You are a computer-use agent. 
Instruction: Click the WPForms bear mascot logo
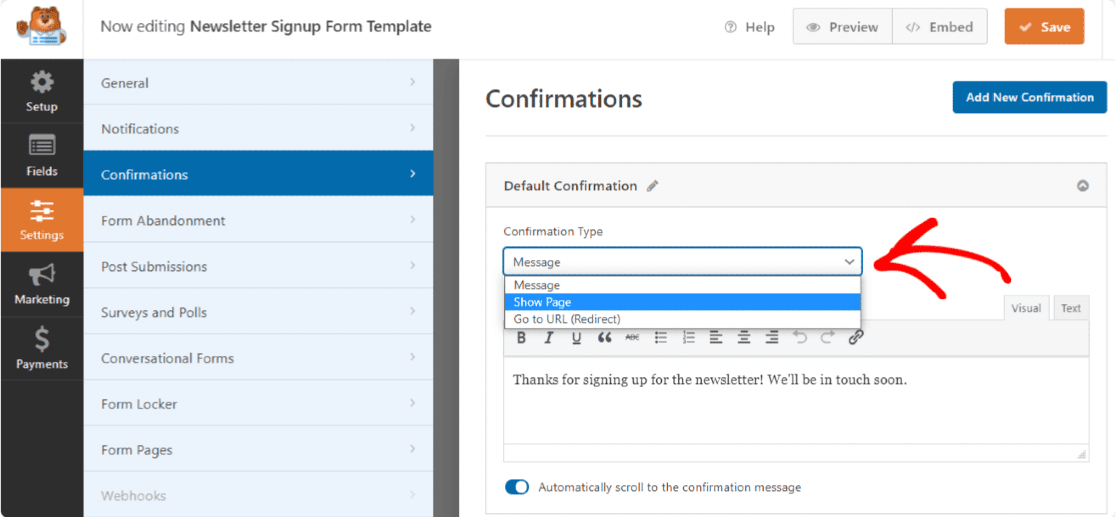(41, 28)
